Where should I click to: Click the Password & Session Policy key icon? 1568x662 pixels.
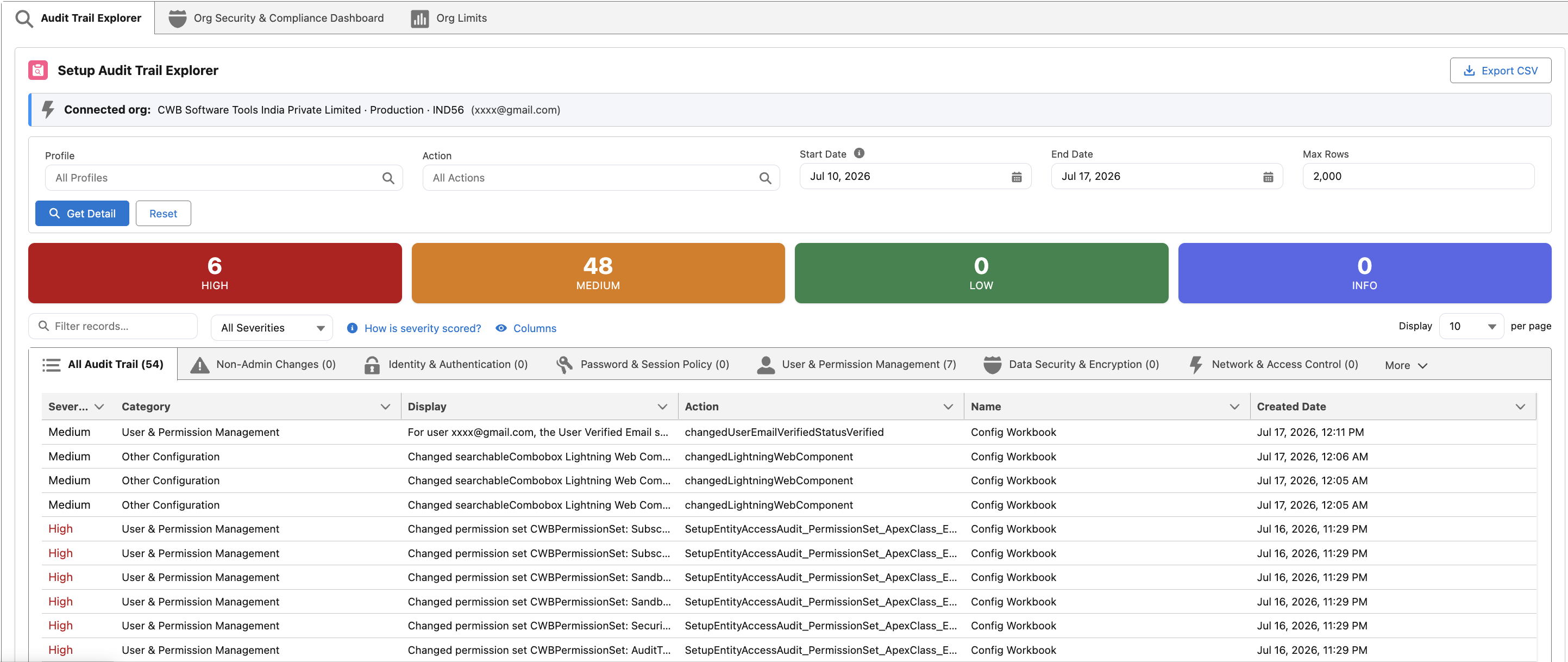coord(565,365)
